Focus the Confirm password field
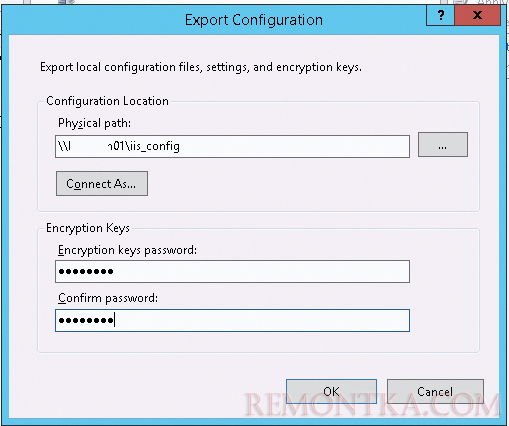509x426 pixels. pyautogui.click(x=232, y=320)
